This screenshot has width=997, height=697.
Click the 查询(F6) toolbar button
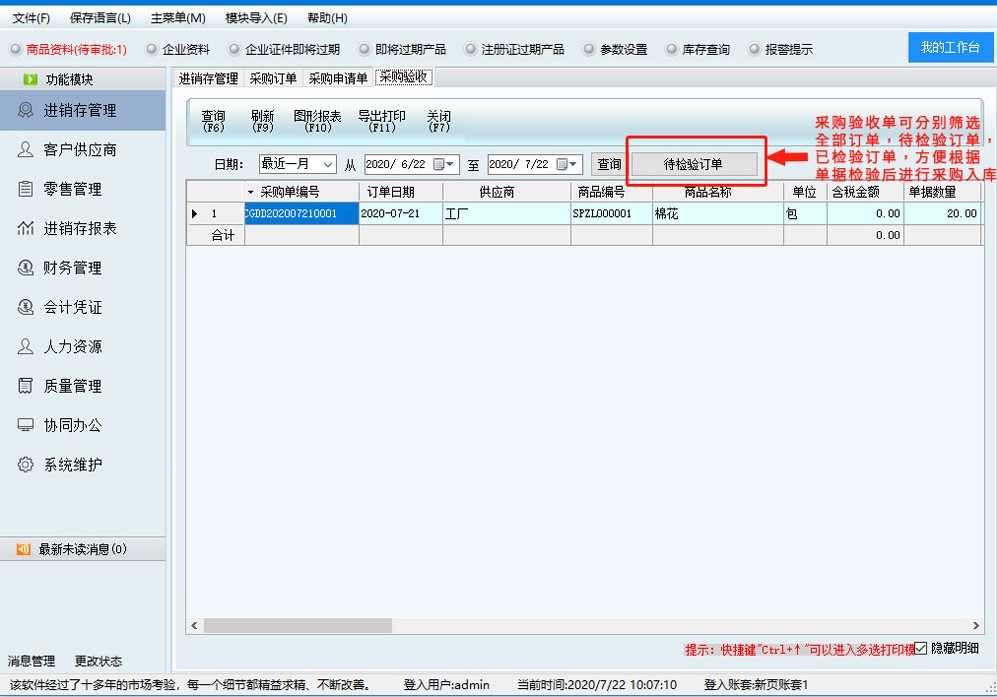click(213, 121)
